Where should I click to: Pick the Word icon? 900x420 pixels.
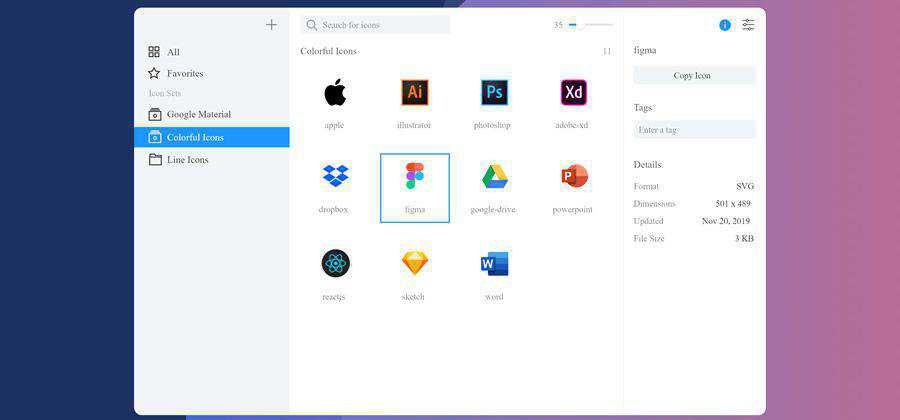click(x=494, y=264)
